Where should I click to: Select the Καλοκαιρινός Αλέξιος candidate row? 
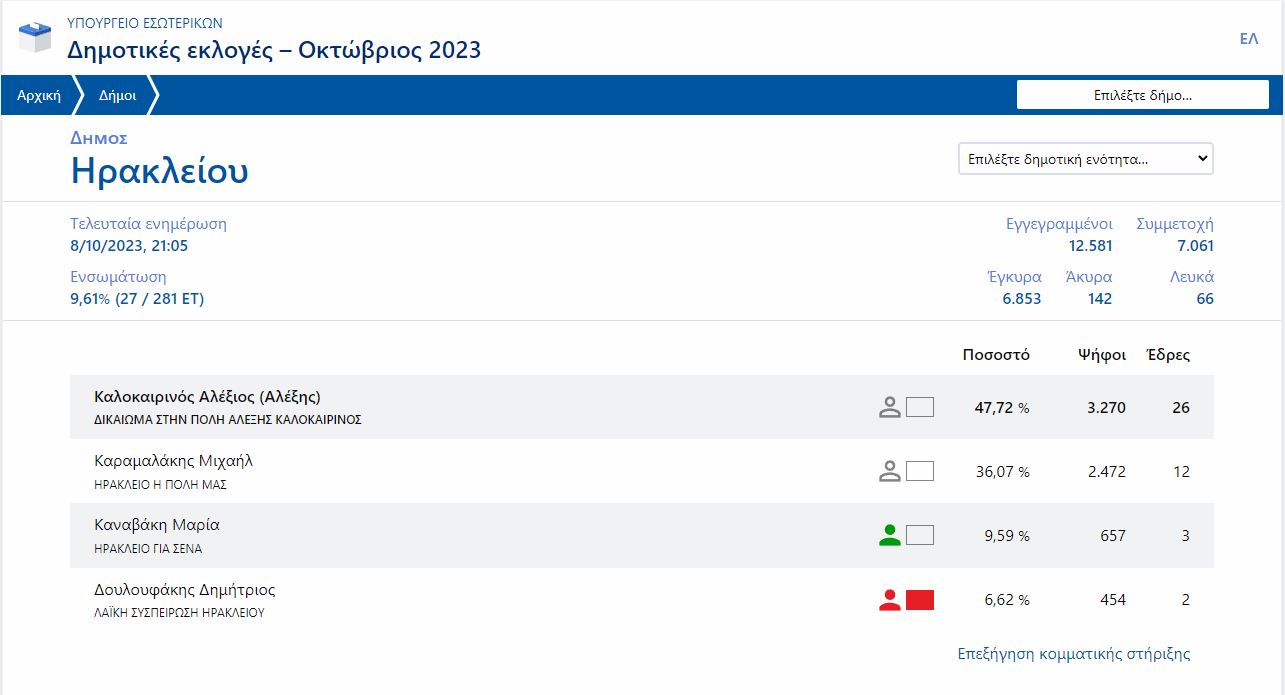pyautogui.click(x=207, y=397)
